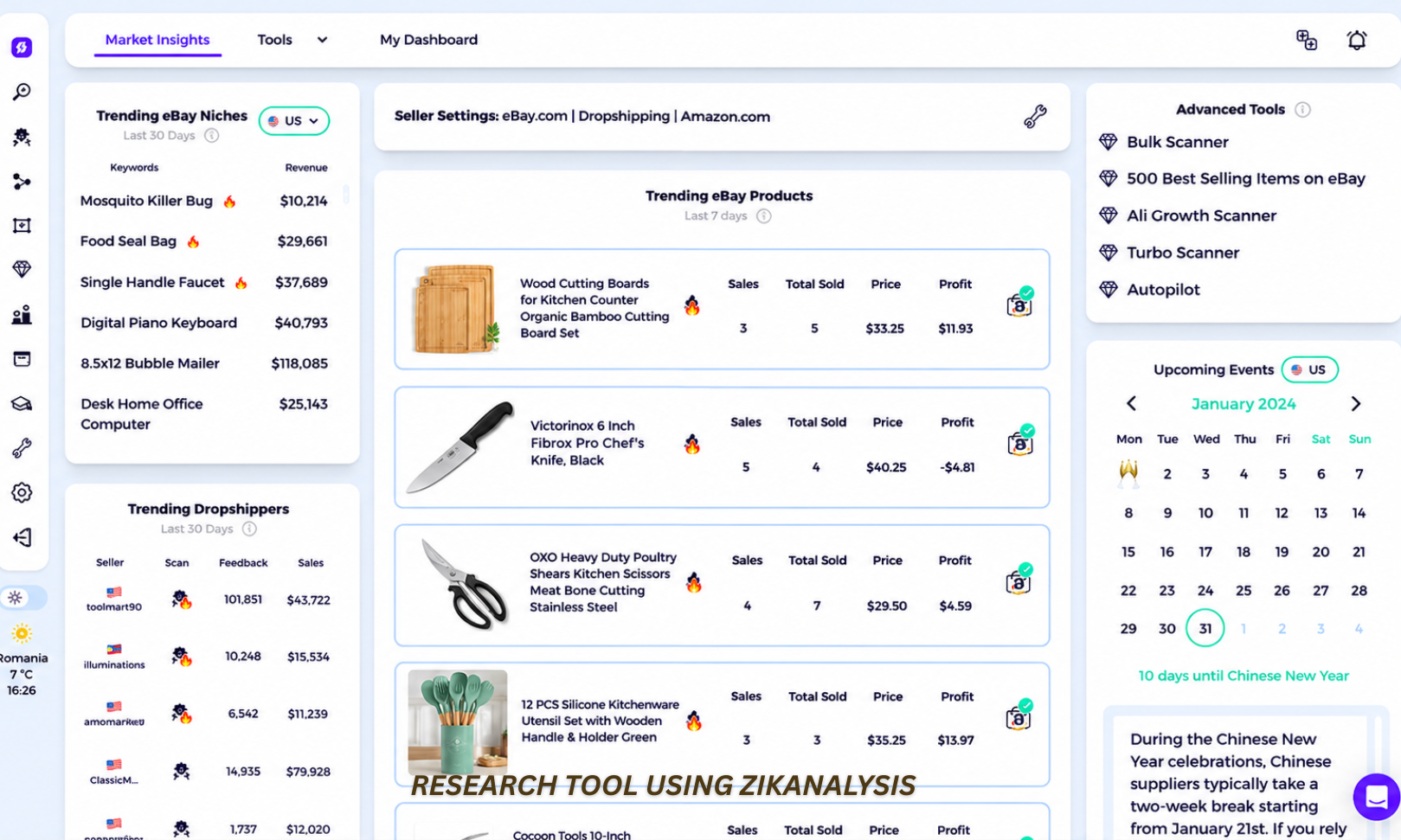
Task: Change the Upcoming Events US country selector
Action: coord(1309,369)
